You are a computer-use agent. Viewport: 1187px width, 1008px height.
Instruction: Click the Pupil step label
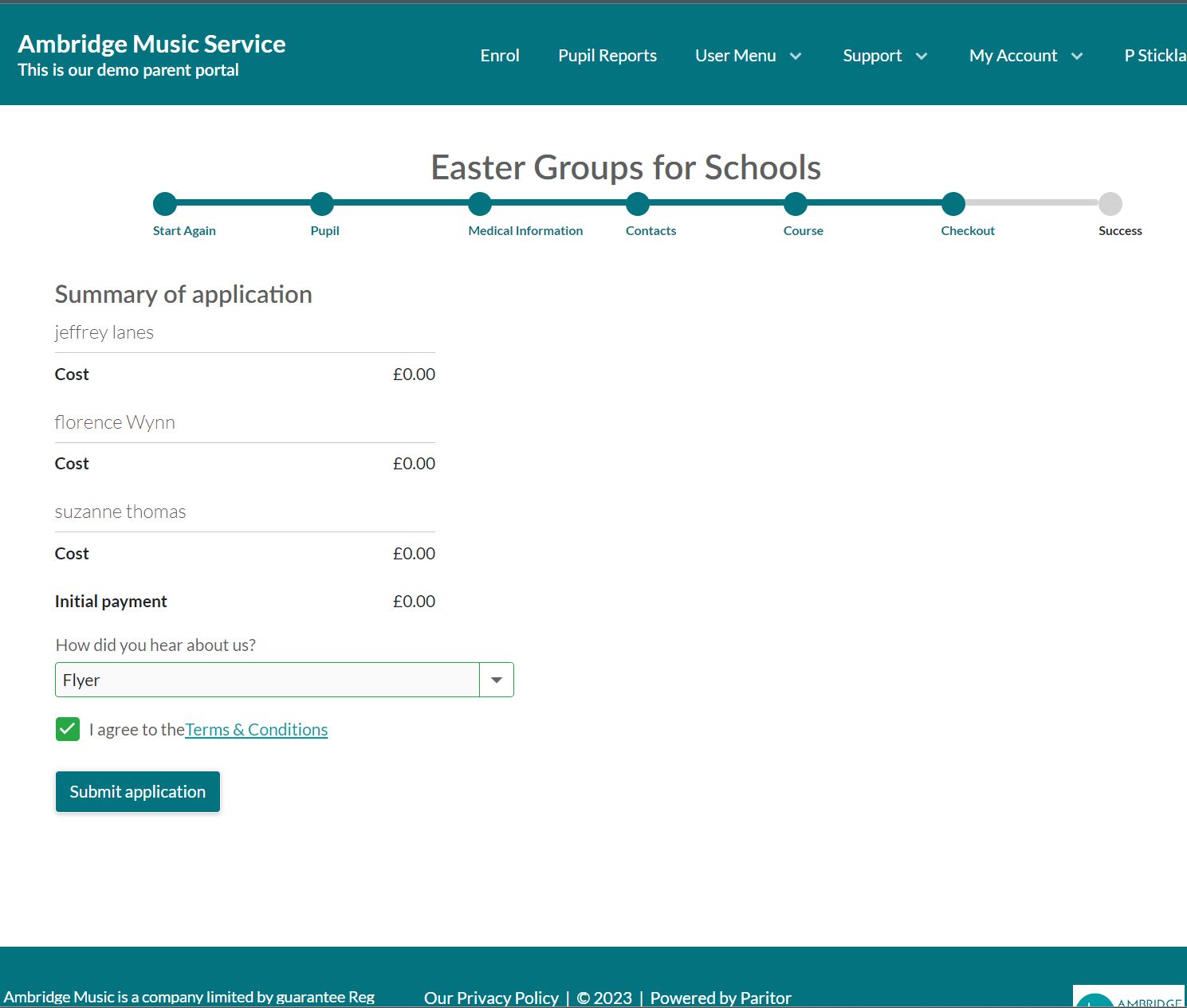click(x=324, y=230)
